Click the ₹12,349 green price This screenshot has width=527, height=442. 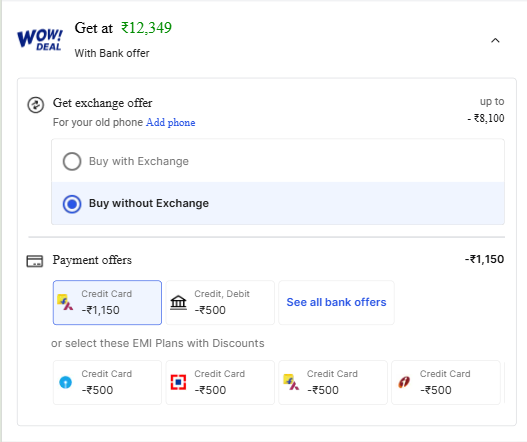coord(146,28)
